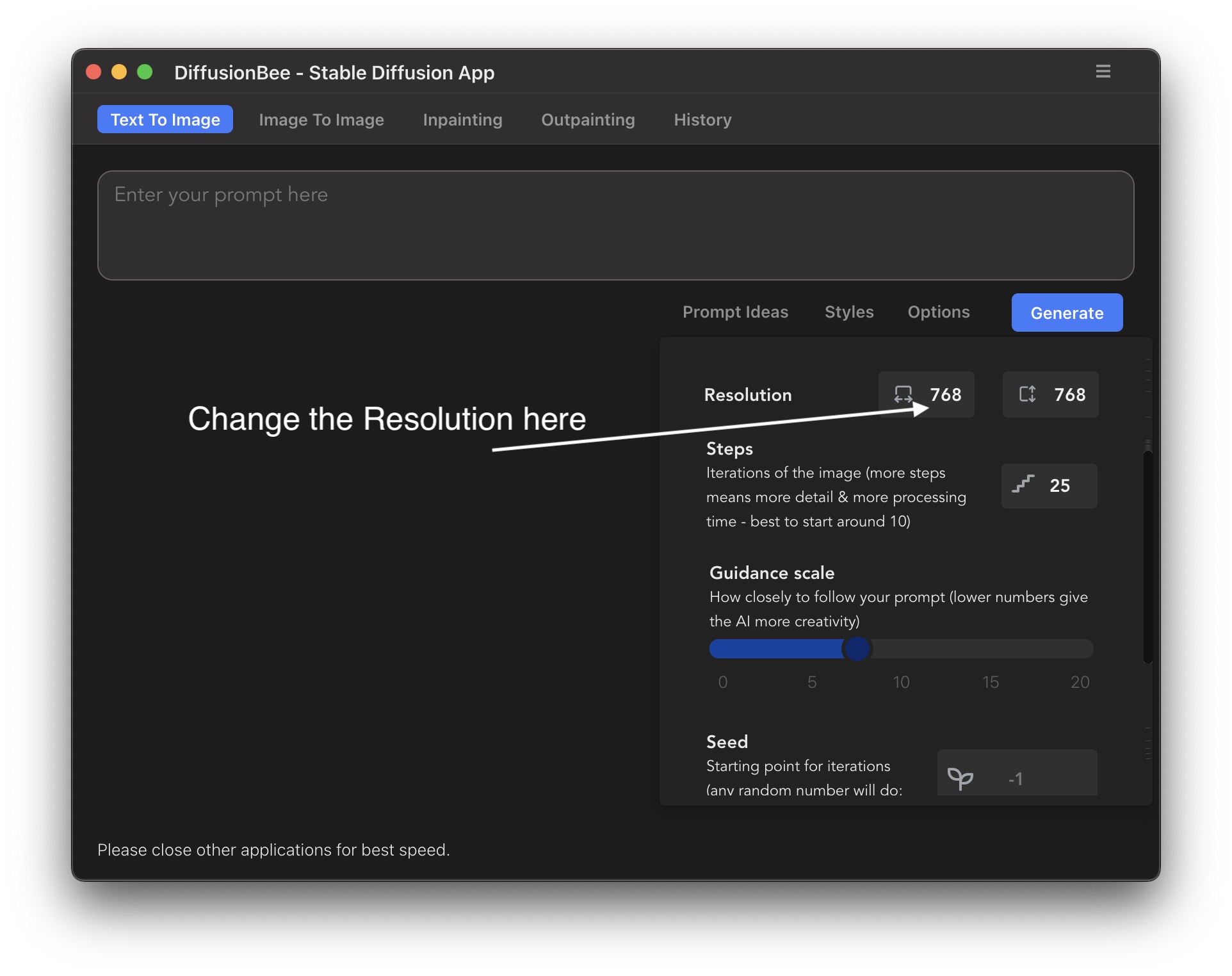Screen dimensions: 1232x976
Task: Select the Outpainting tab
Action: 588,120
